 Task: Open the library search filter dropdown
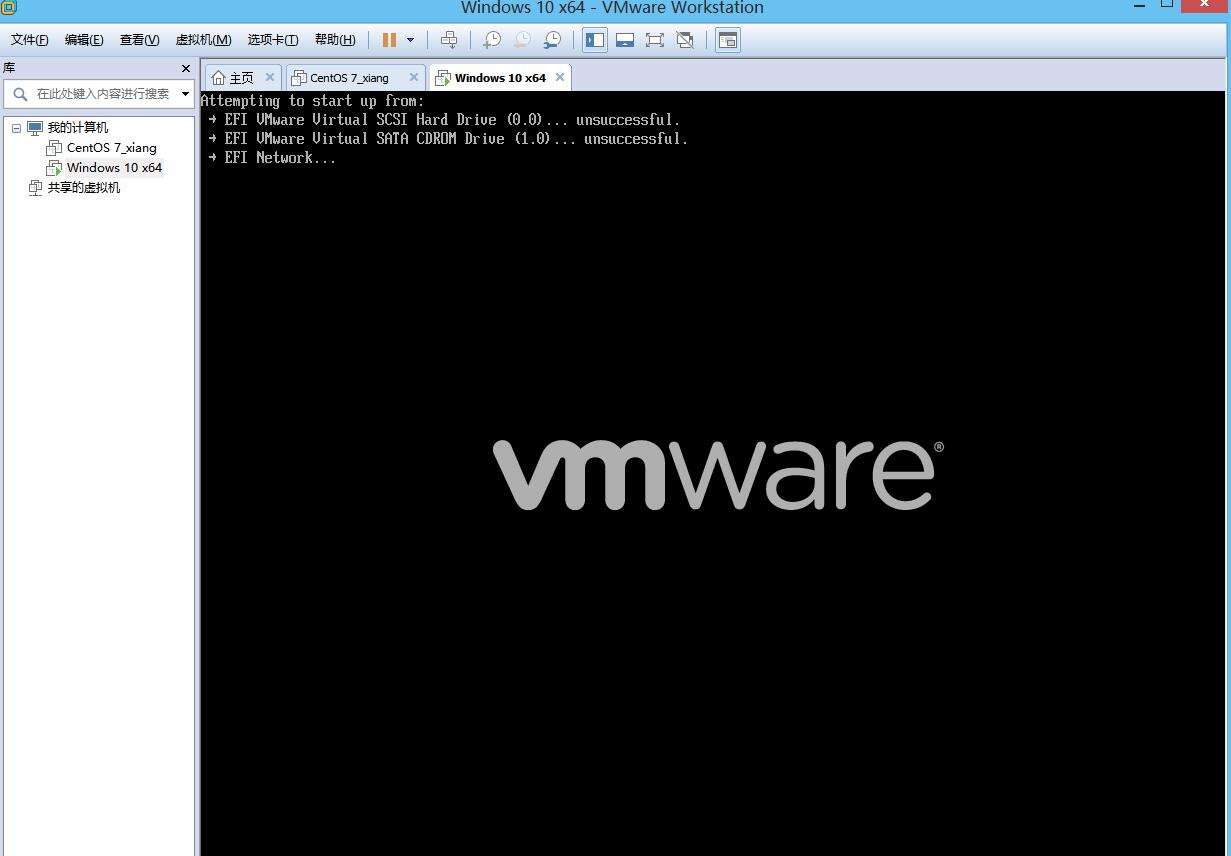185,94
